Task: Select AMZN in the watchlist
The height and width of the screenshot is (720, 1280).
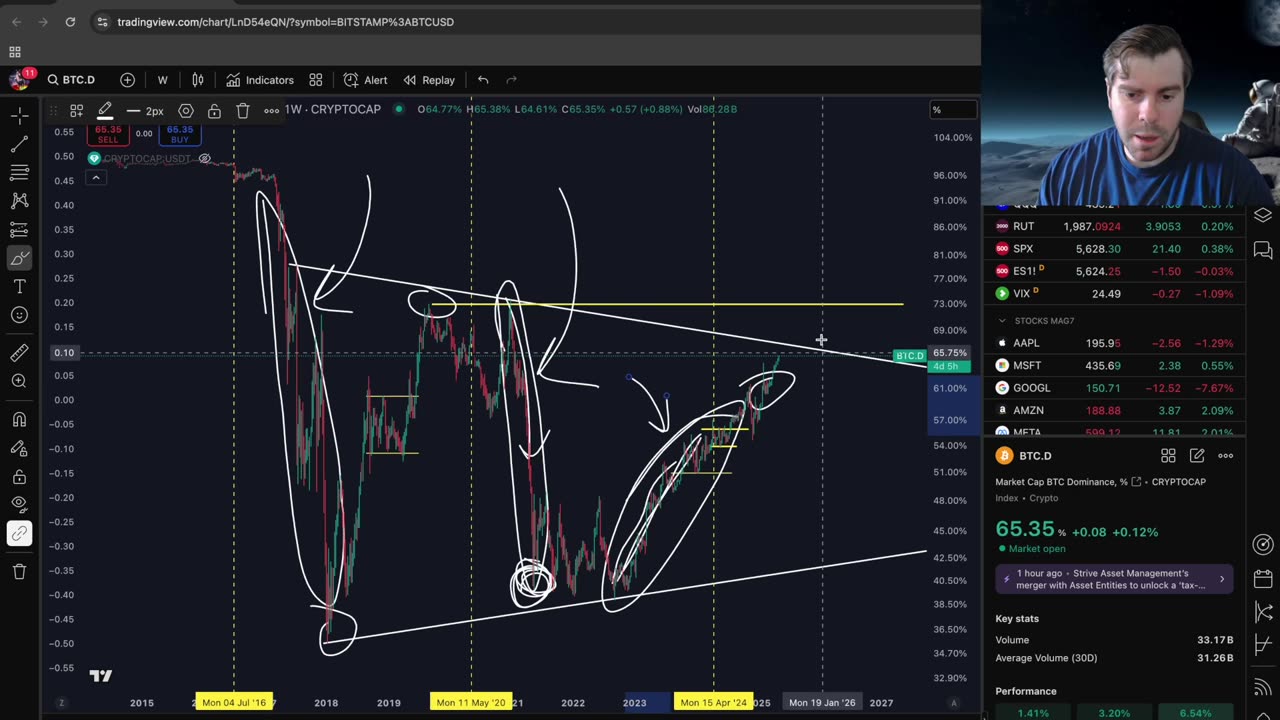Action: (1114, 410)
